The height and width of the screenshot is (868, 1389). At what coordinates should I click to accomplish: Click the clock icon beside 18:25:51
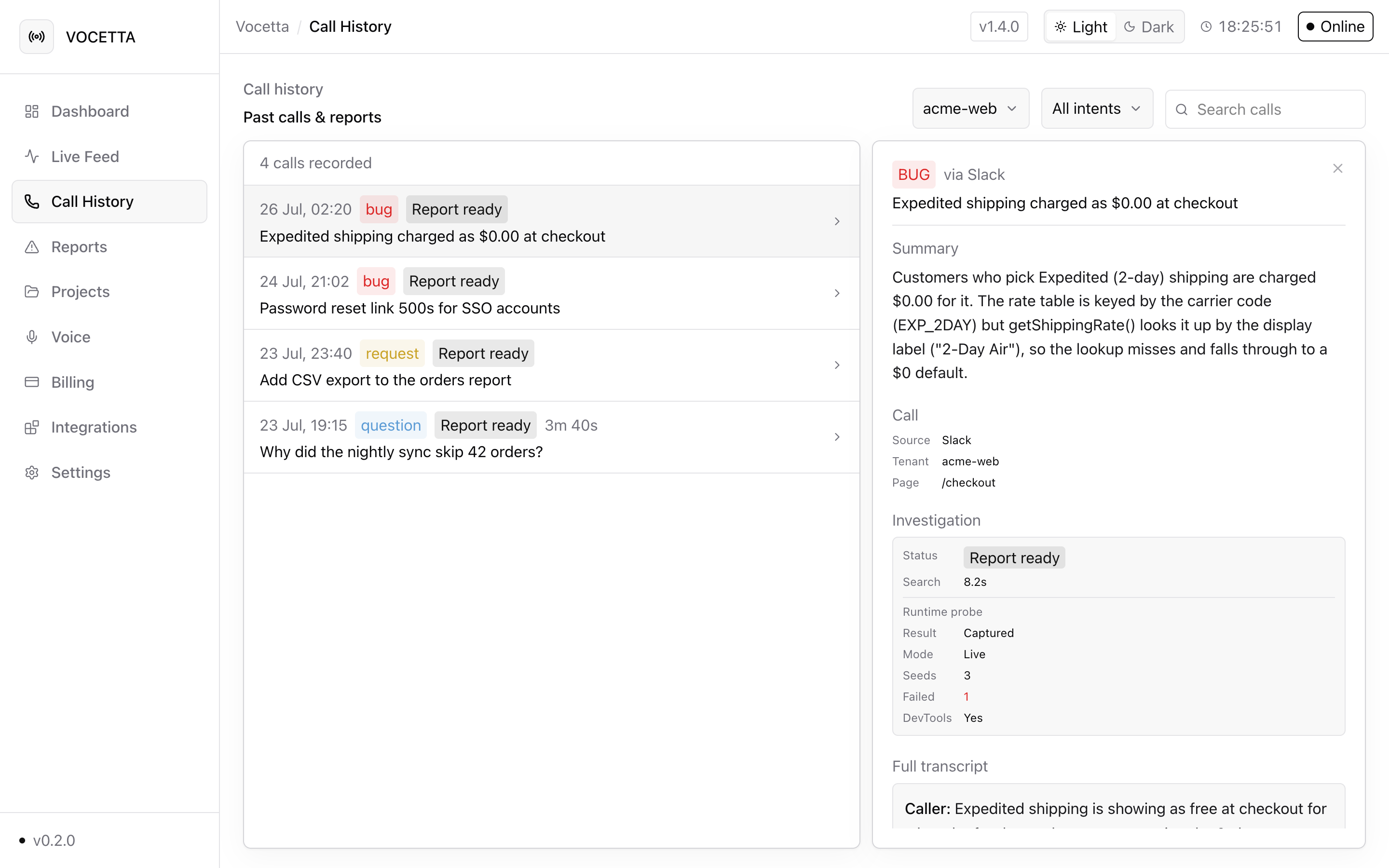(1206, 27)
